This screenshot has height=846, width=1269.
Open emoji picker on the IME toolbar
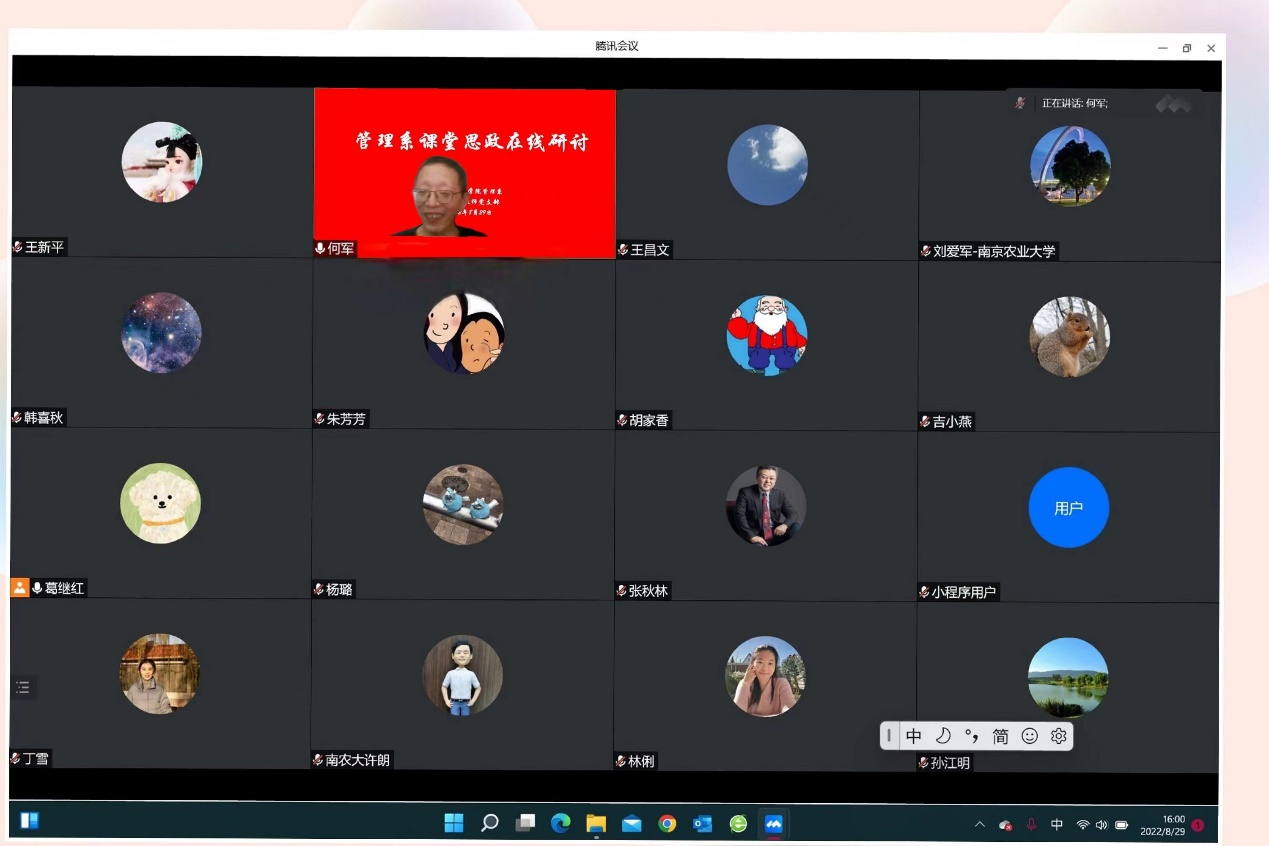1029,736
